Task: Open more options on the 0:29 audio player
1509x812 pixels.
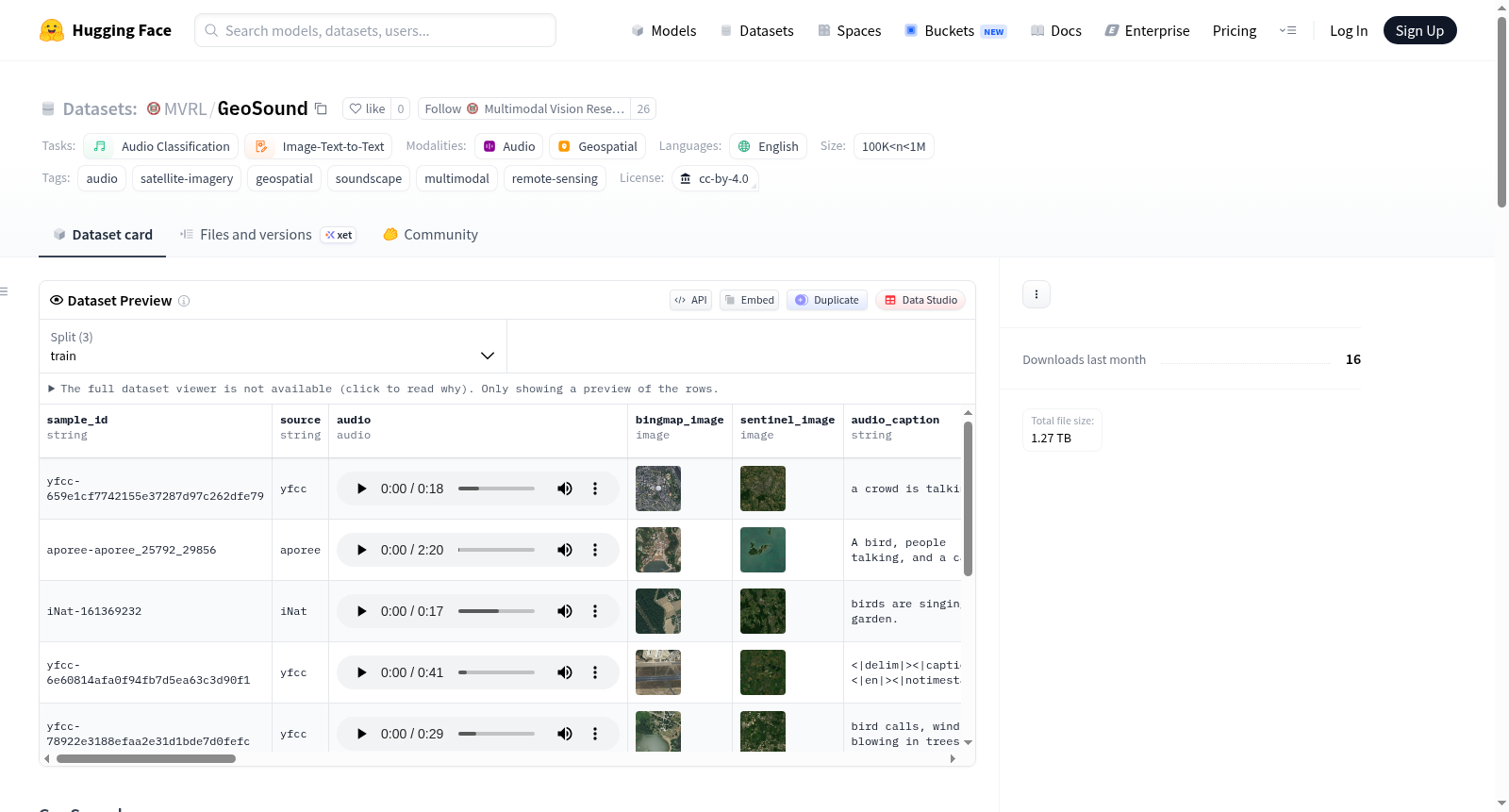Action: tap(595, 734)
